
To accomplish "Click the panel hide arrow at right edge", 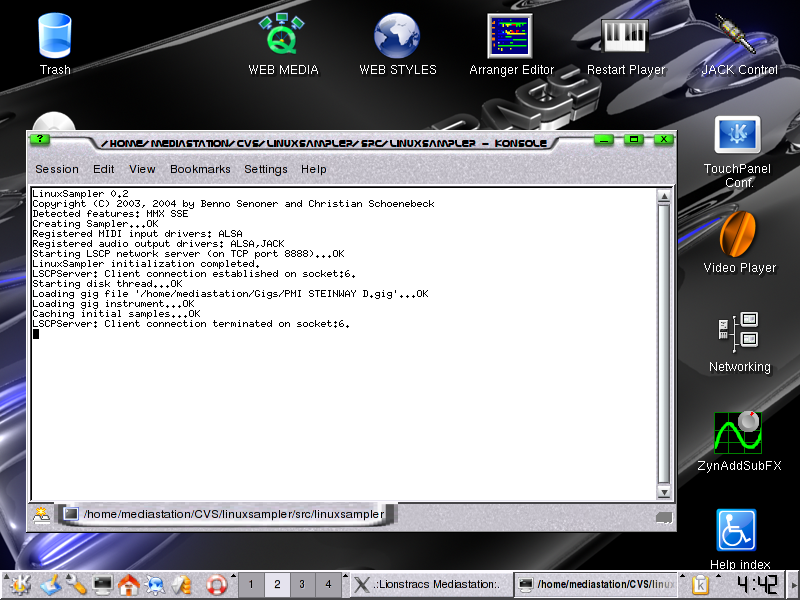I will coord(794,585).
